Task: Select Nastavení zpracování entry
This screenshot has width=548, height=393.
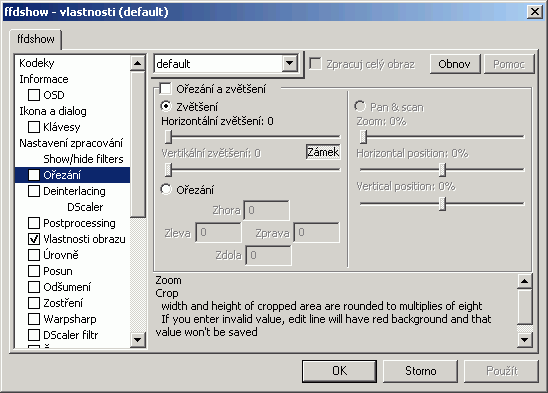Action: coord(71,143)
